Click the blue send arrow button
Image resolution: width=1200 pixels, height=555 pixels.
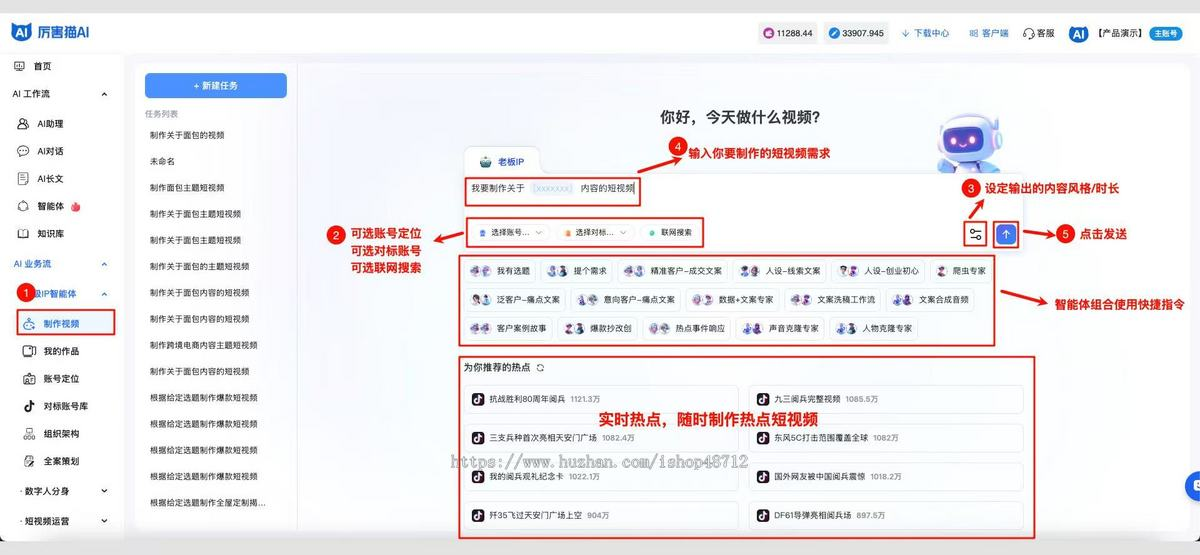[1007, 234]
